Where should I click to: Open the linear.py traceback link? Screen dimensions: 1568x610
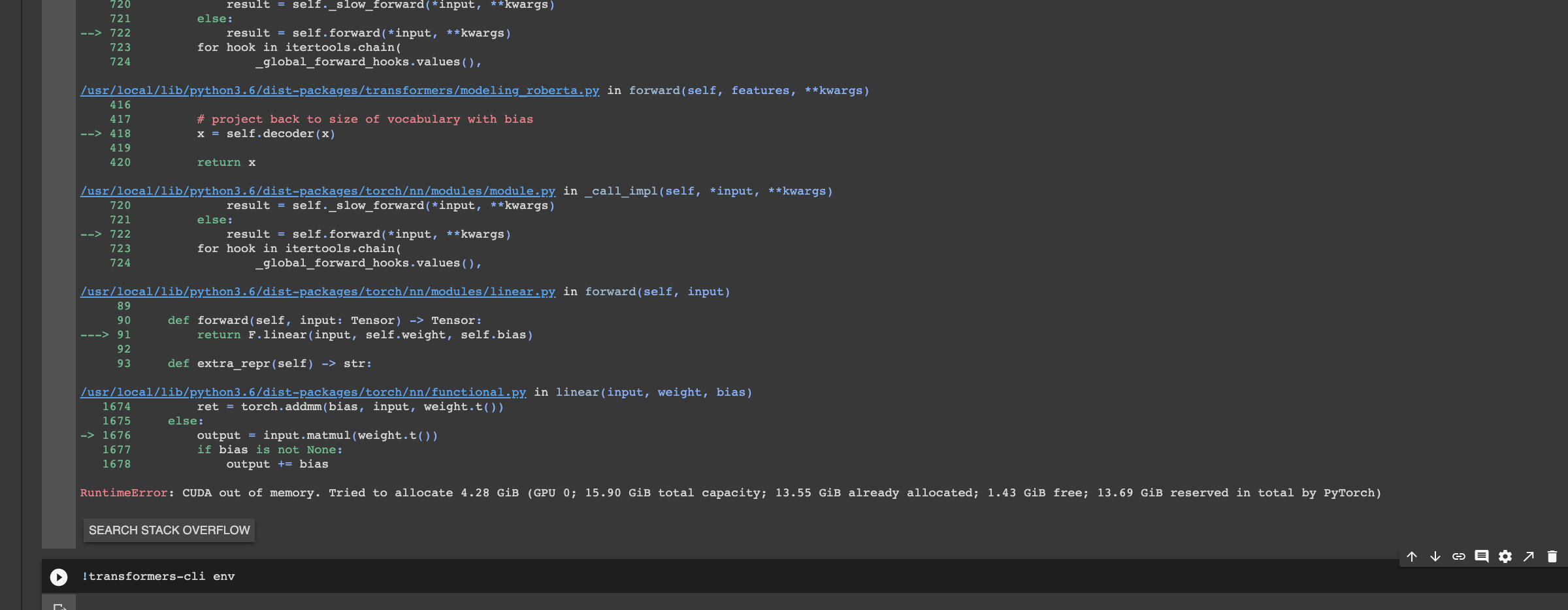click(318, 291)
